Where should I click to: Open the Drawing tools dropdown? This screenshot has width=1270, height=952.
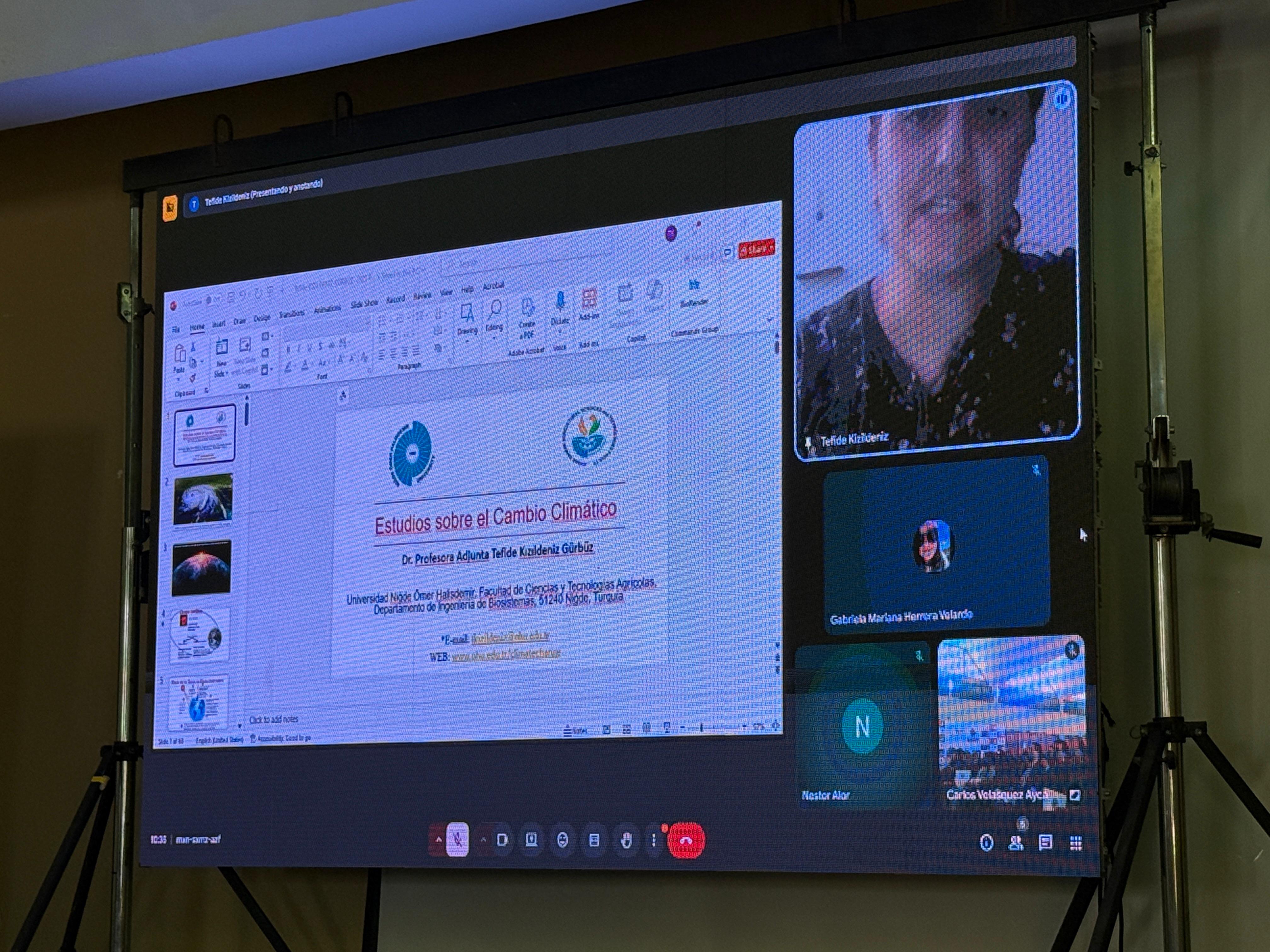(x=467, y=320)
